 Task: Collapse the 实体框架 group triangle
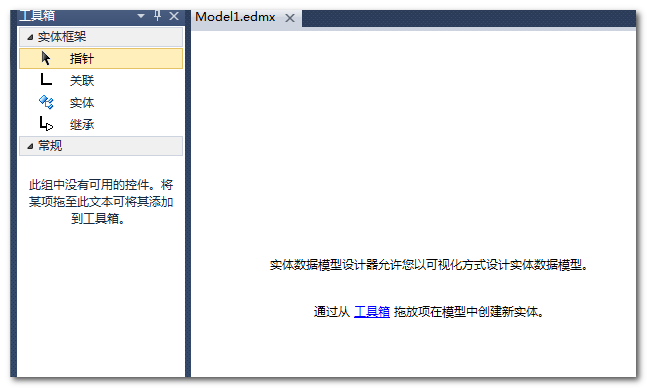tap(30, 37)
